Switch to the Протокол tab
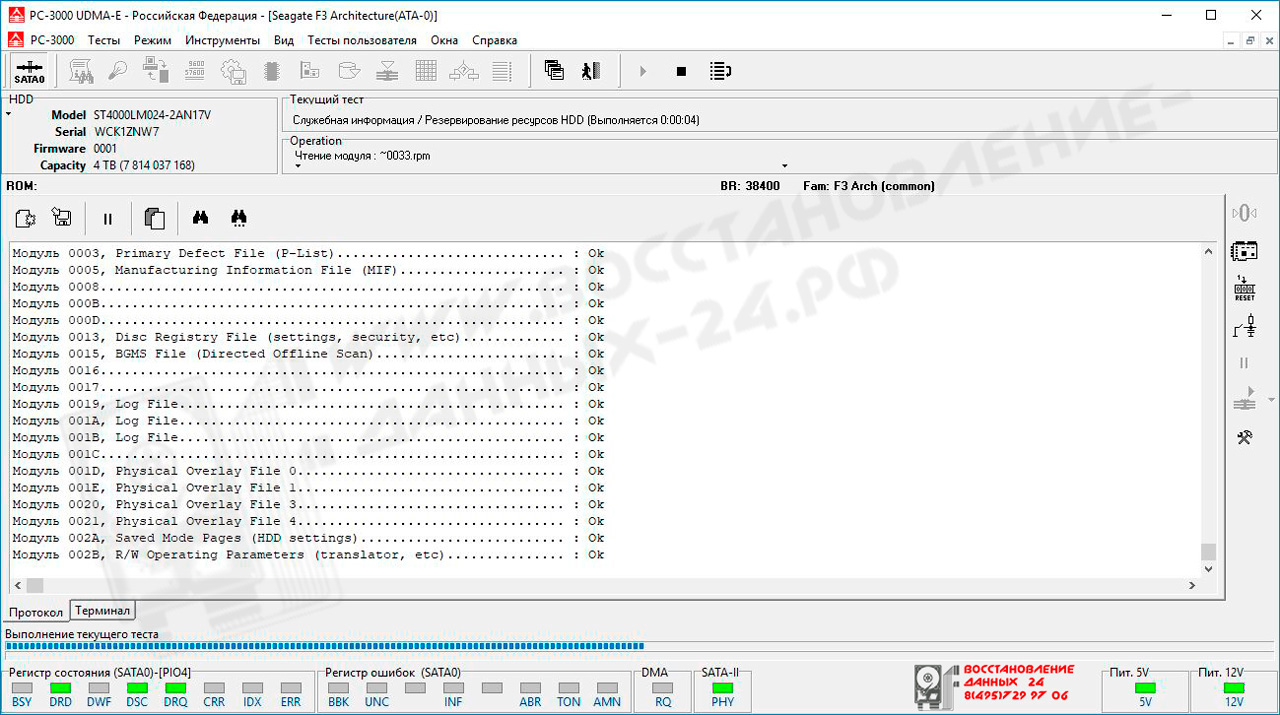This screenshot has height=715, width=1280. (37, 611)
